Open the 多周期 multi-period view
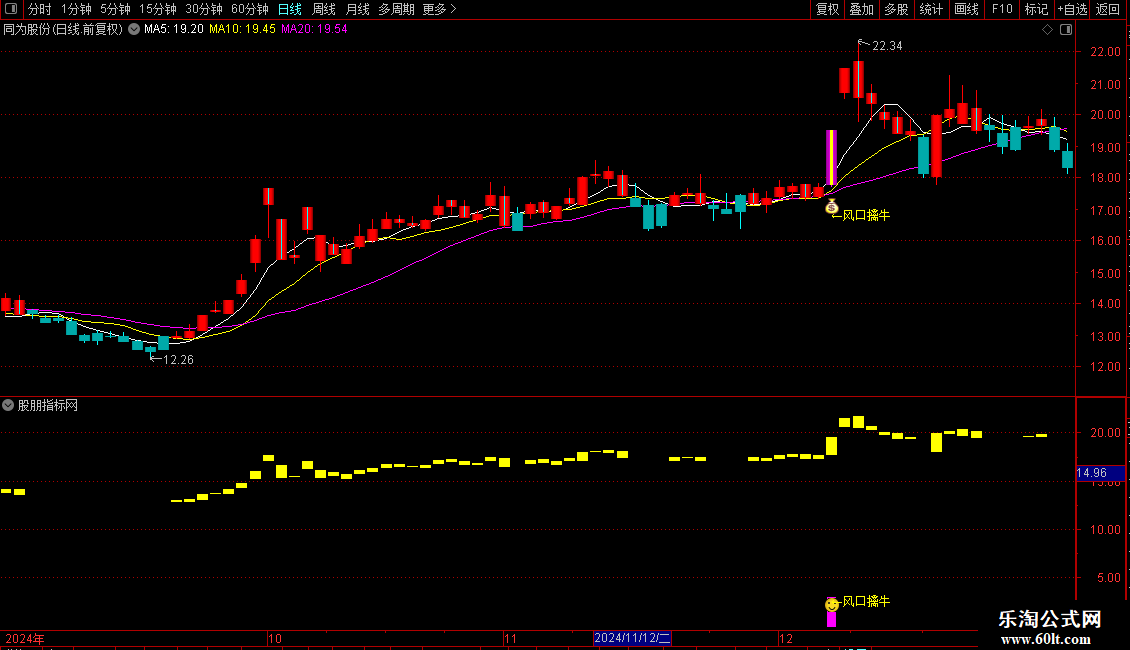 point(396,9)
